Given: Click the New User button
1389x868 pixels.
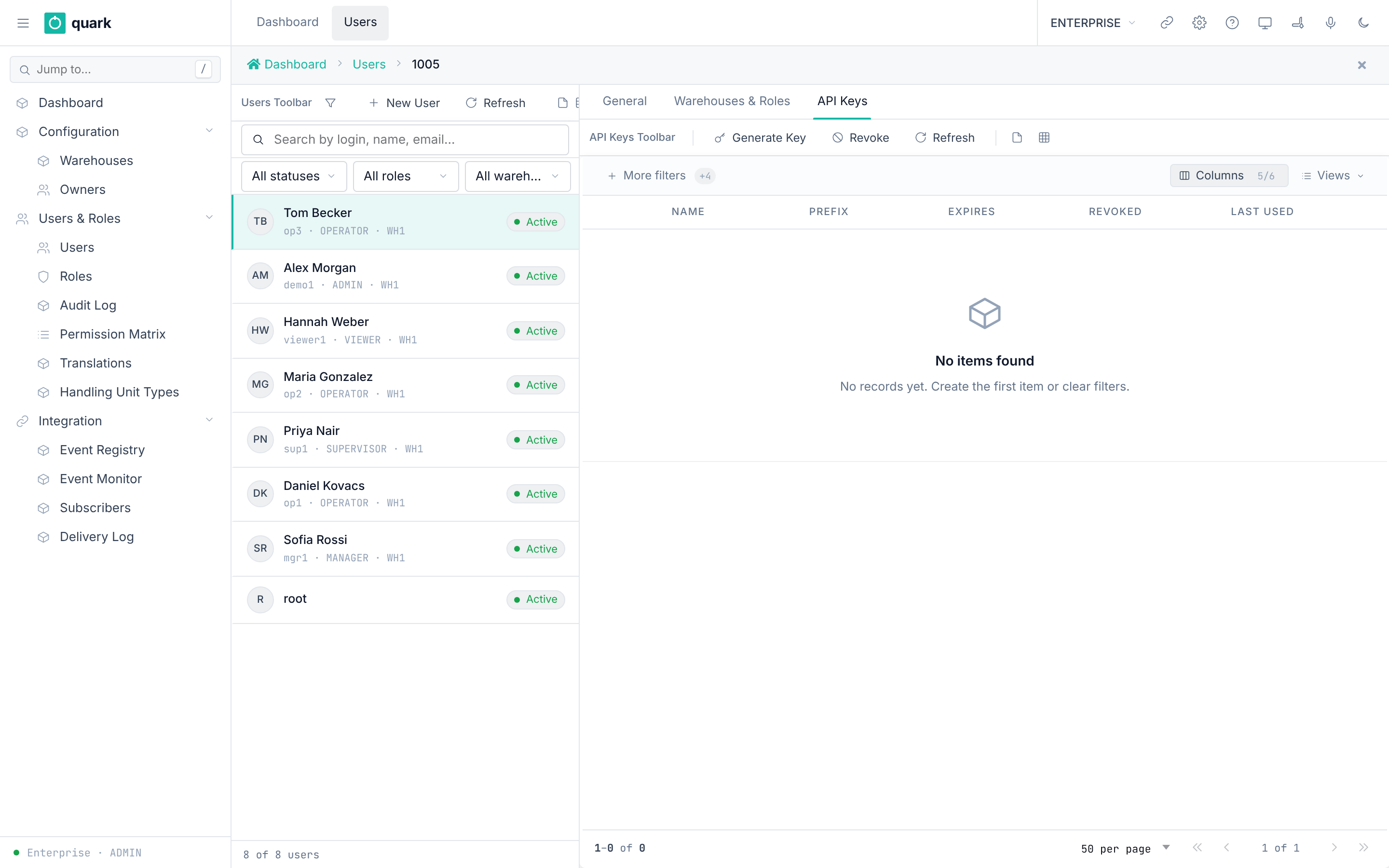Looking at the screenshot, I should click(405, 103).
